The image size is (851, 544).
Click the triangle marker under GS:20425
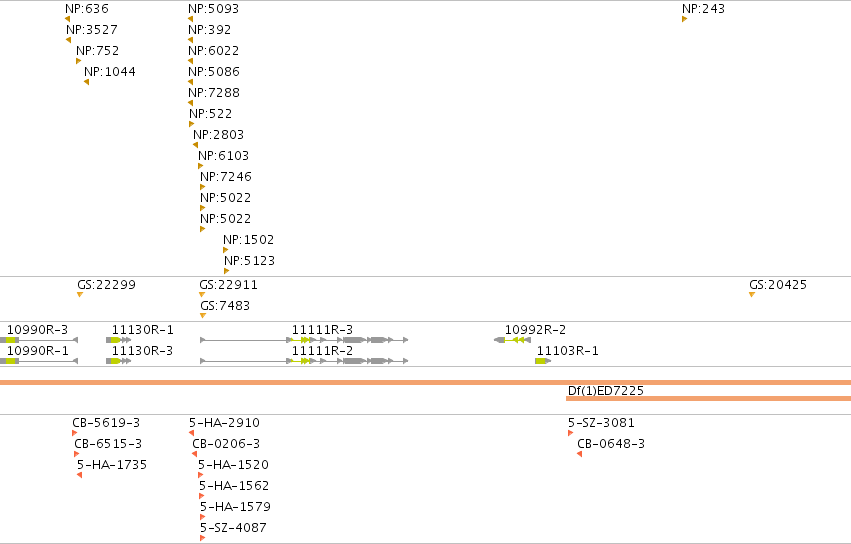752,294
